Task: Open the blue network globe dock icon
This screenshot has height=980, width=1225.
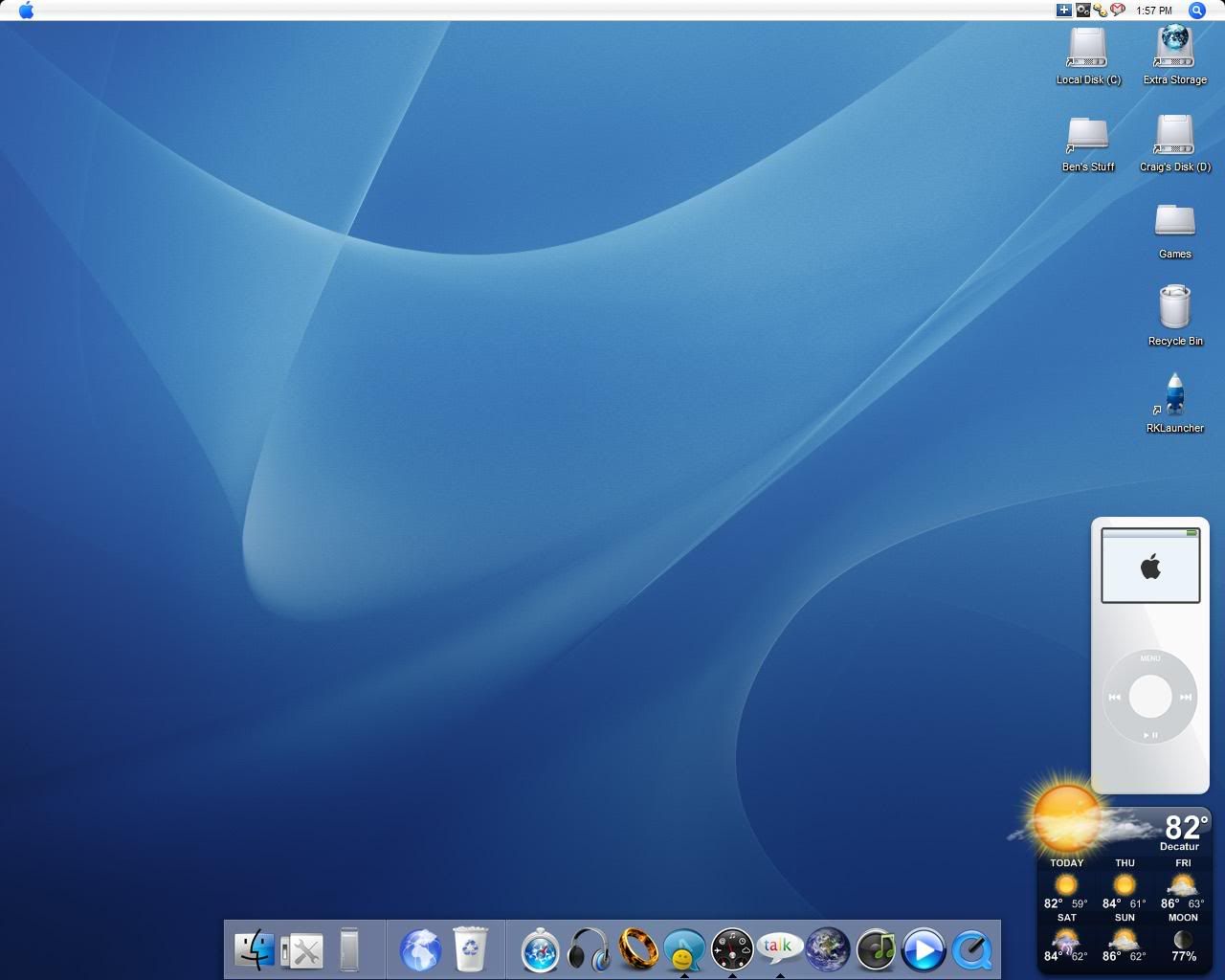Action: tap(420, 950)
